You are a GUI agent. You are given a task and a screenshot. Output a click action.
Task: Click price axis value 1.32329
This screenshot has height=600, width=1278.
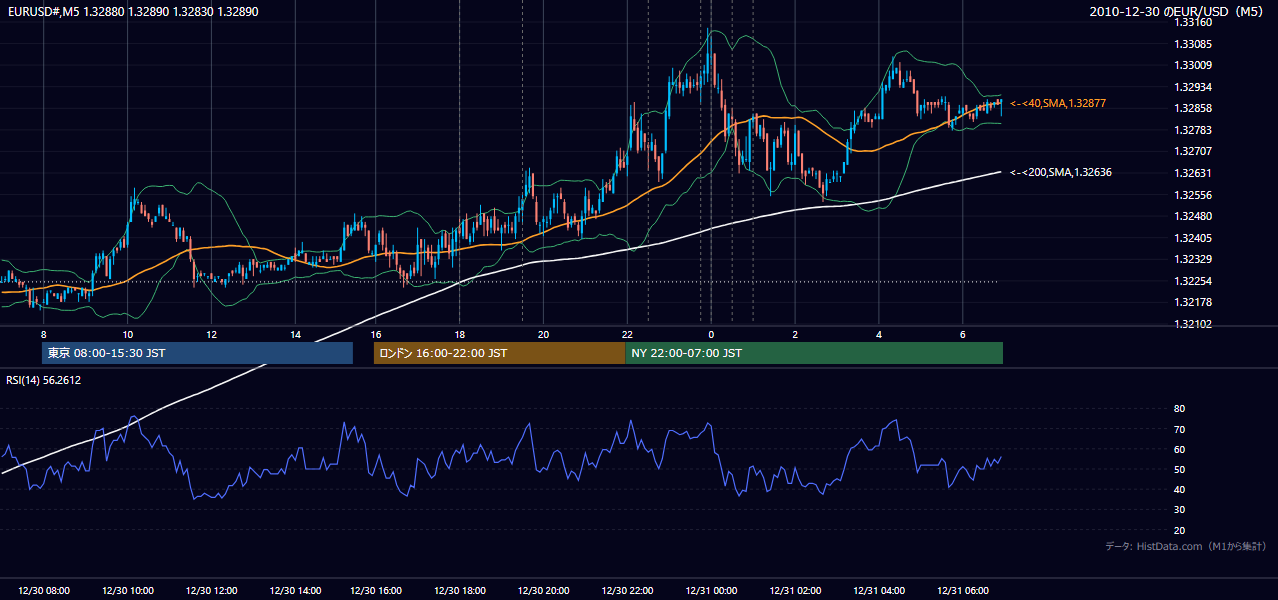(x=1193, y=259)
